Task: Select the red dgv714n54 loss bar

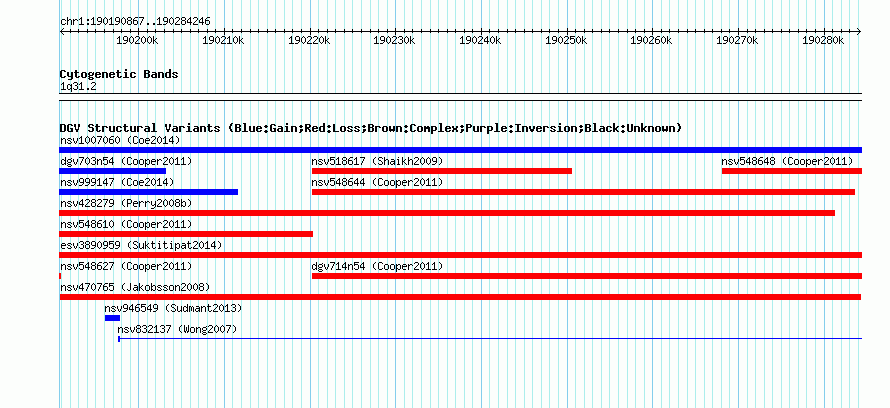Action: (587, 276)
